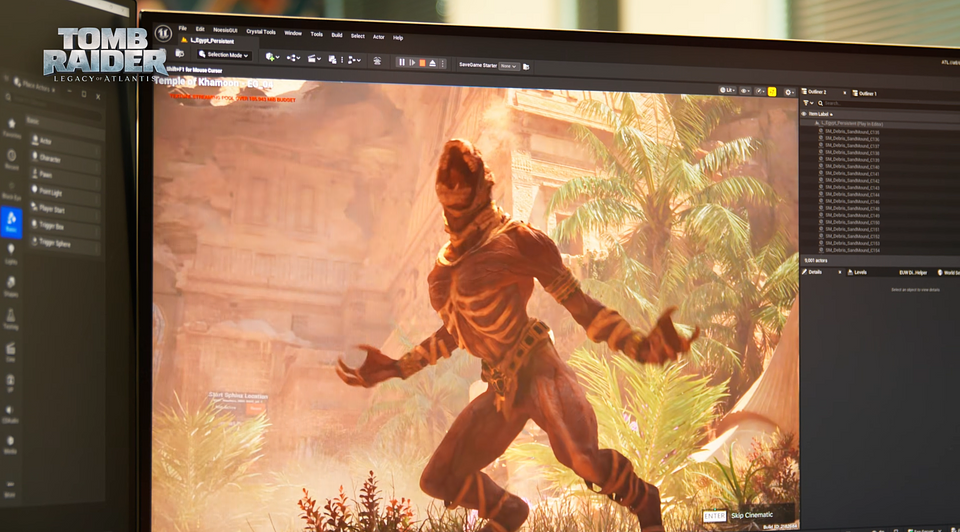This screenshot has width=960, height=532.
Task: Click the save level icon beside Selection Mode
Action: click(180, 53)
